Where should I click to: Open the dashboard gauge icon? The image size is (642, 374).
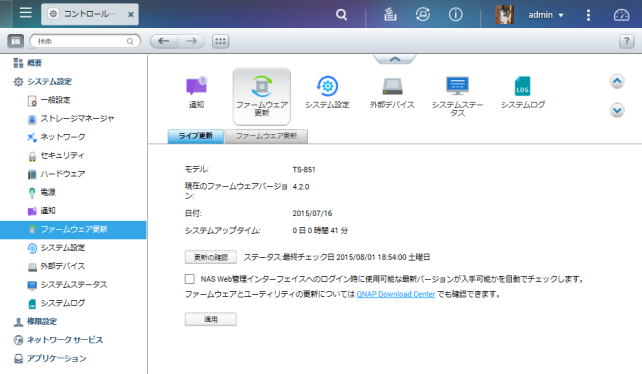[621, 15]
